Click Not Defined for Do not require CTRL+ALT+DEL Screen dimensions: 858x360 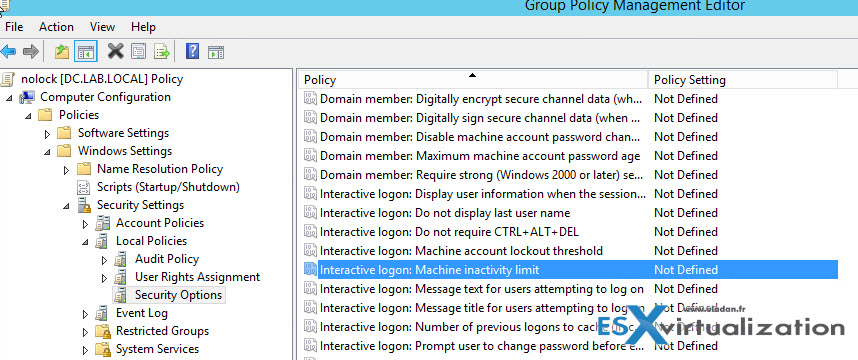[686, 232]
